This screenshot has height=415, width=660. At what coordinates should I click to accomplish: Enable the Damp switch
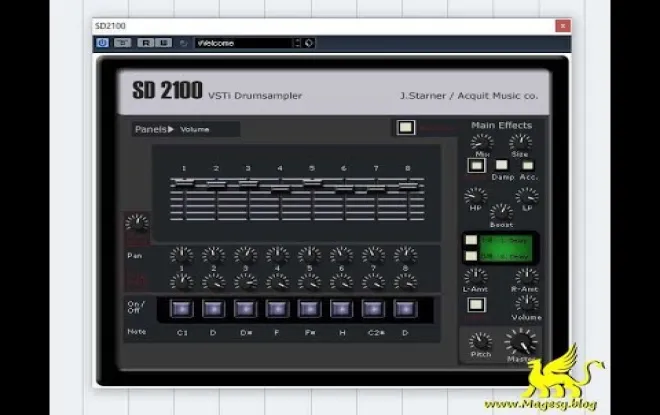(502, 165)
